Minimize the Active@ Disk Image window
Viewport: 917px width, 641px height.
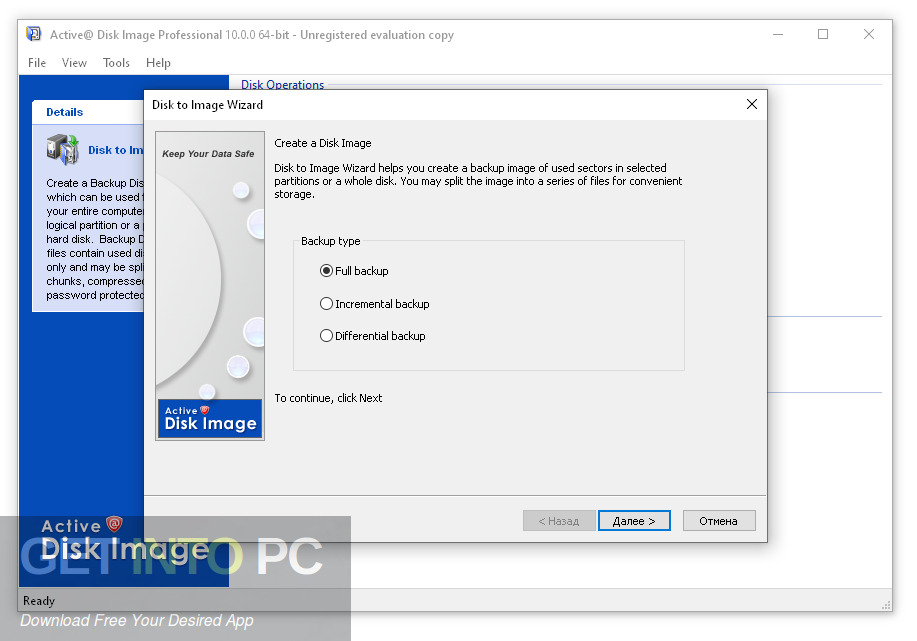778,35
